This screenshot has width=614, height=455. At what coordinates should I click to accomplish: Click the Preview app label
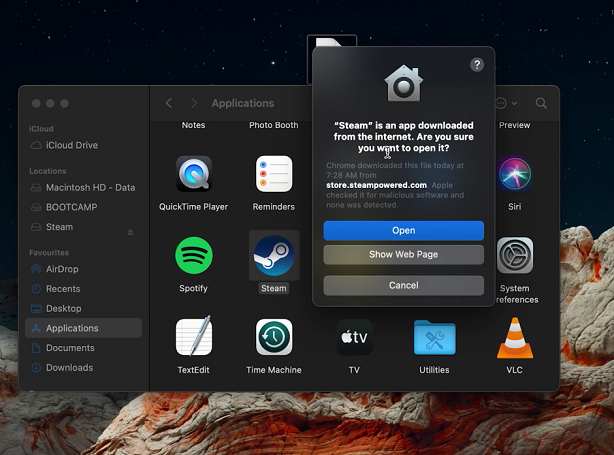click(515, 125)
